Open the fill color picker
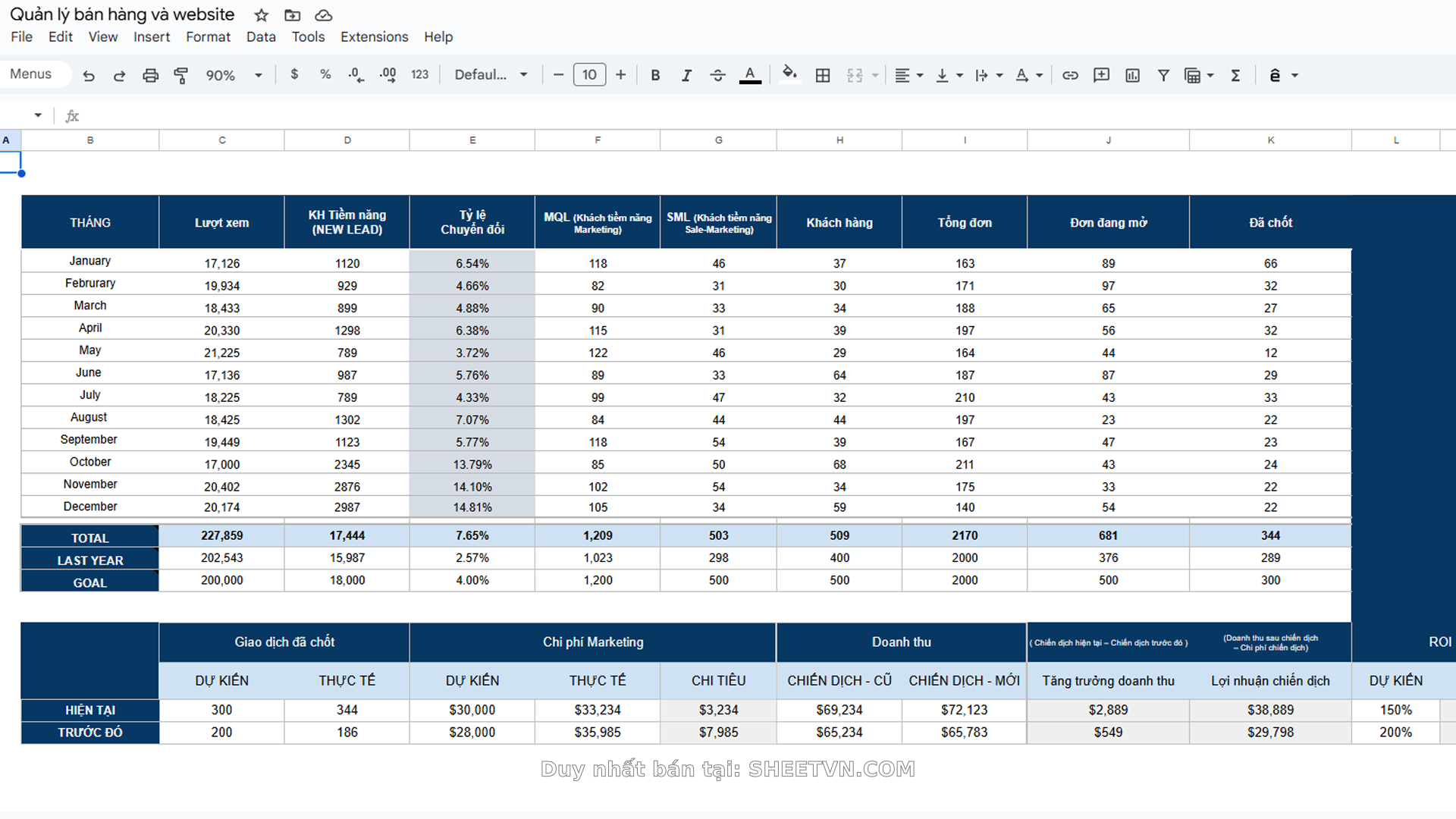The height and width of the screenshot is (819, 1456). [789, 74]
